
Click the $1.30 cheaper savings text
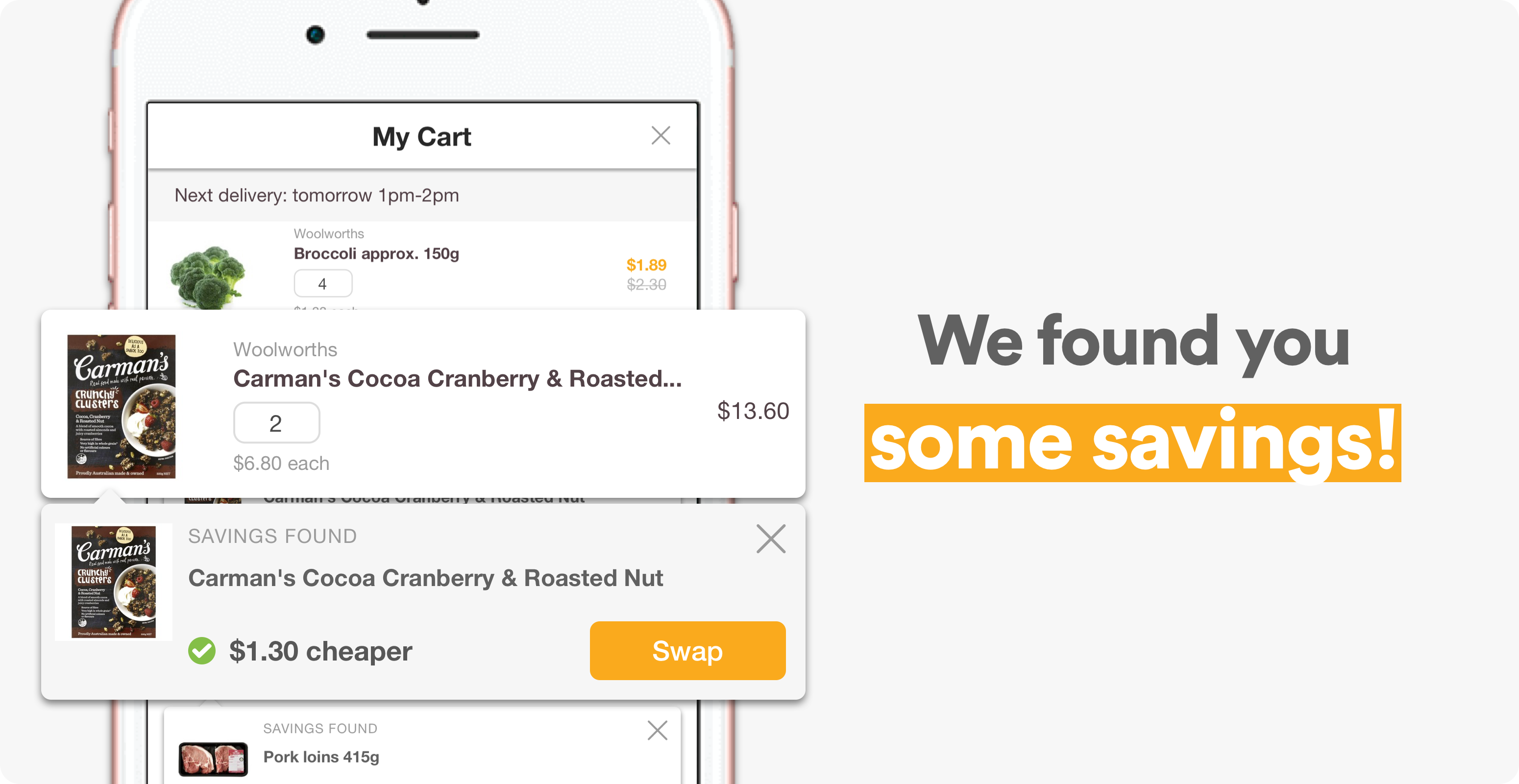click(x=320, y=651)
